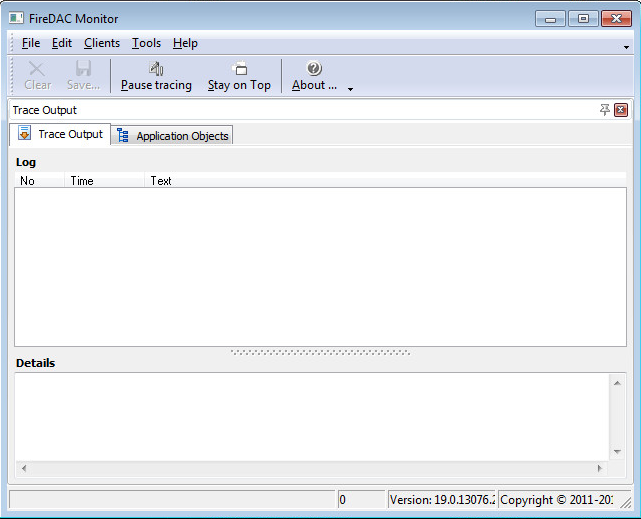The height and width of the screenshot is (519, 641).
Task: Open the Help menu
Action: point(185,43)
